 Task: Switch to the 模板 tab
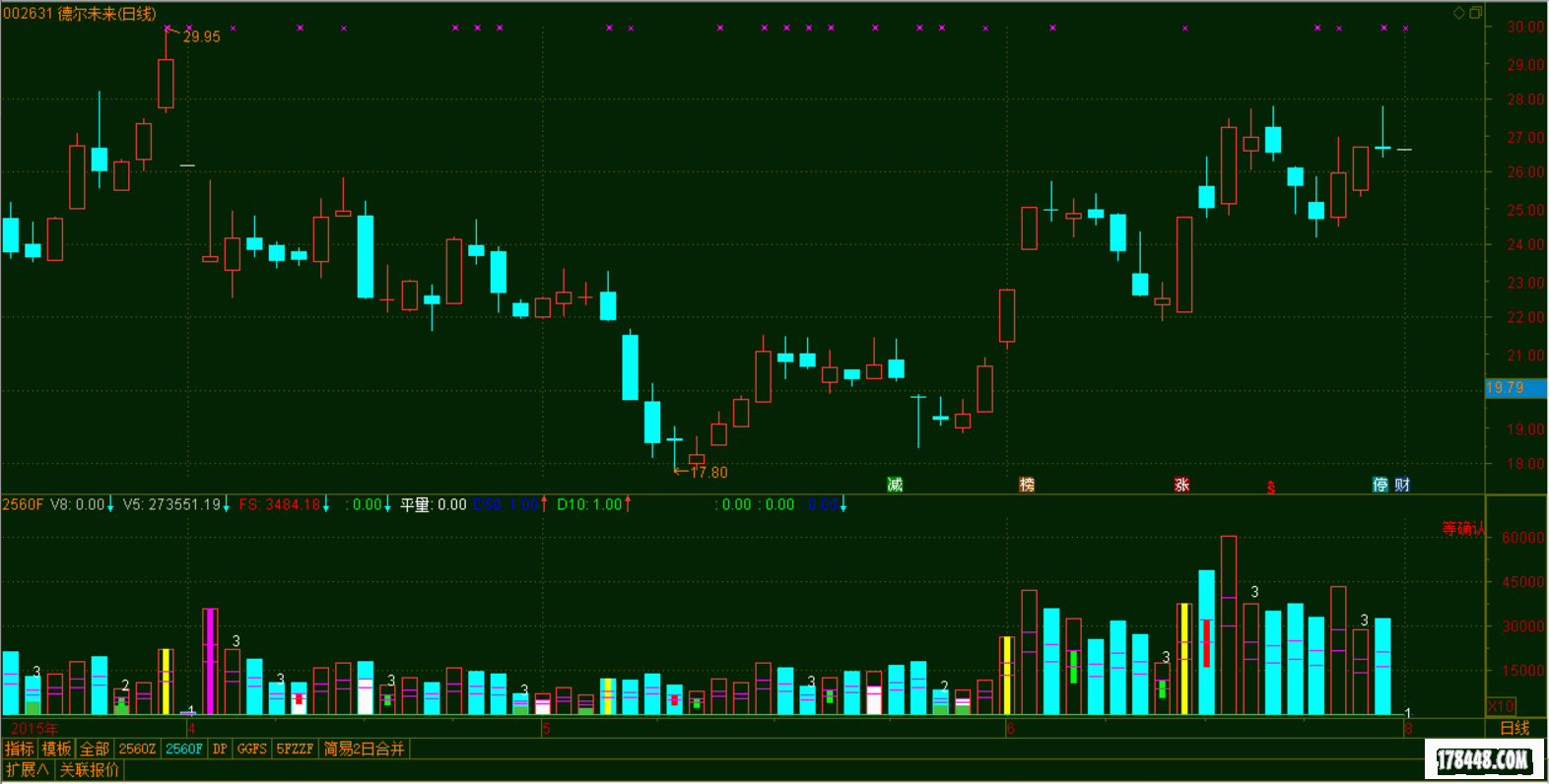[x=57, y=749]
